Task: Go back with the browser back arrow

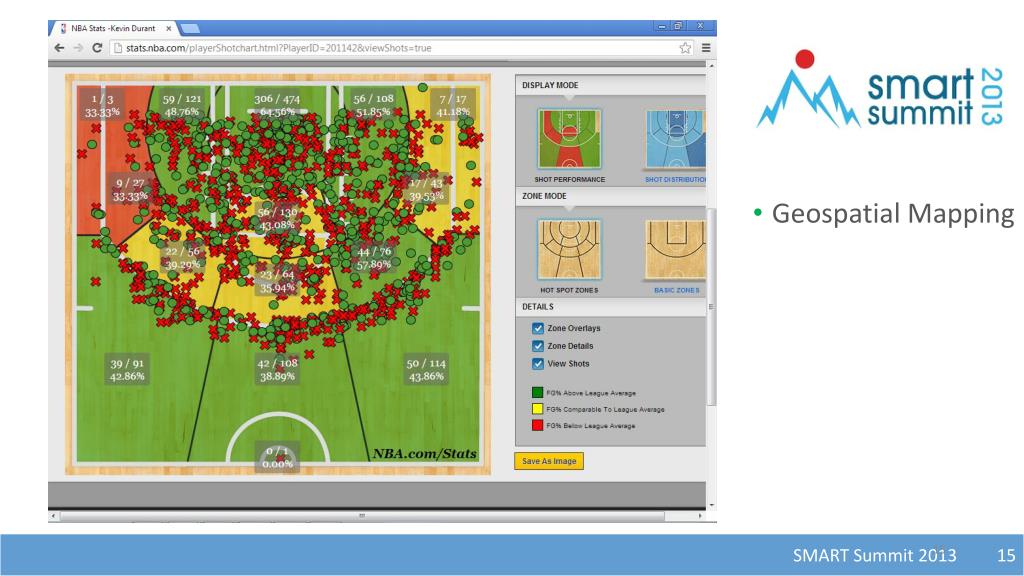Action: [x=59, y=48]
